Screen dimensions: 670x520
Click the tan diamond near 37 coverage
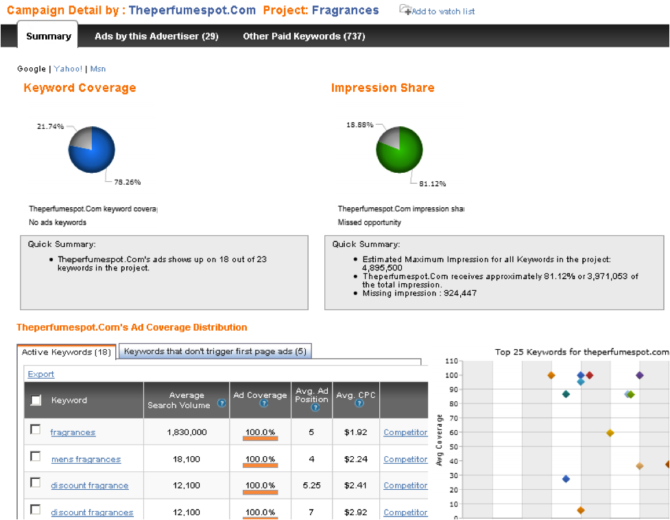pyautogui.click(x=639, y=466)
